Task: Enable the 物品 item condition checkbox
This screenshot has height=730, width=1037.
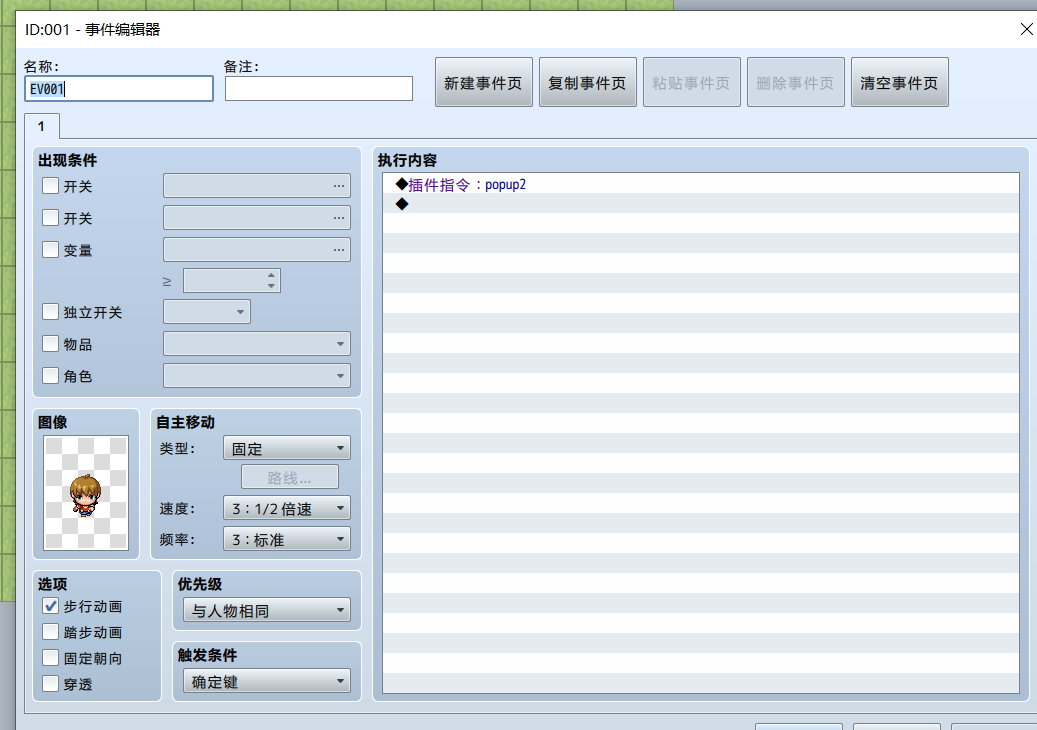Action: click(50, 343)
